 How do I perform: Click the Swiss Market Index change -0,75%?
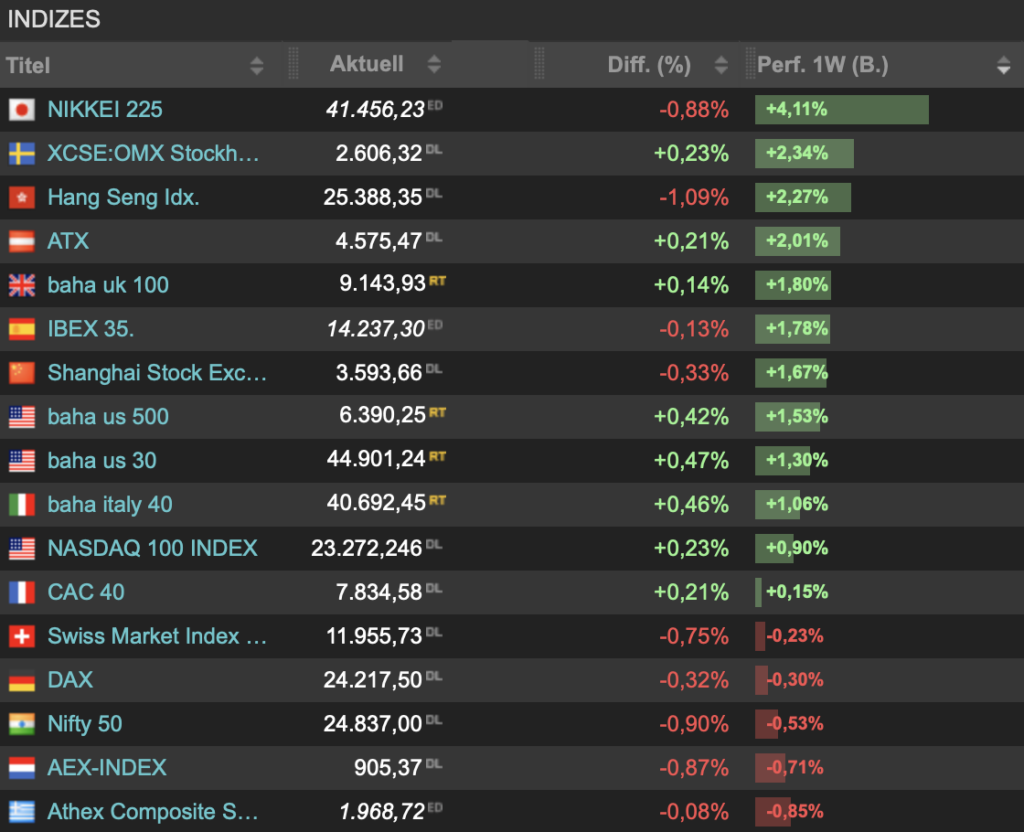click(x=694, y=636)
